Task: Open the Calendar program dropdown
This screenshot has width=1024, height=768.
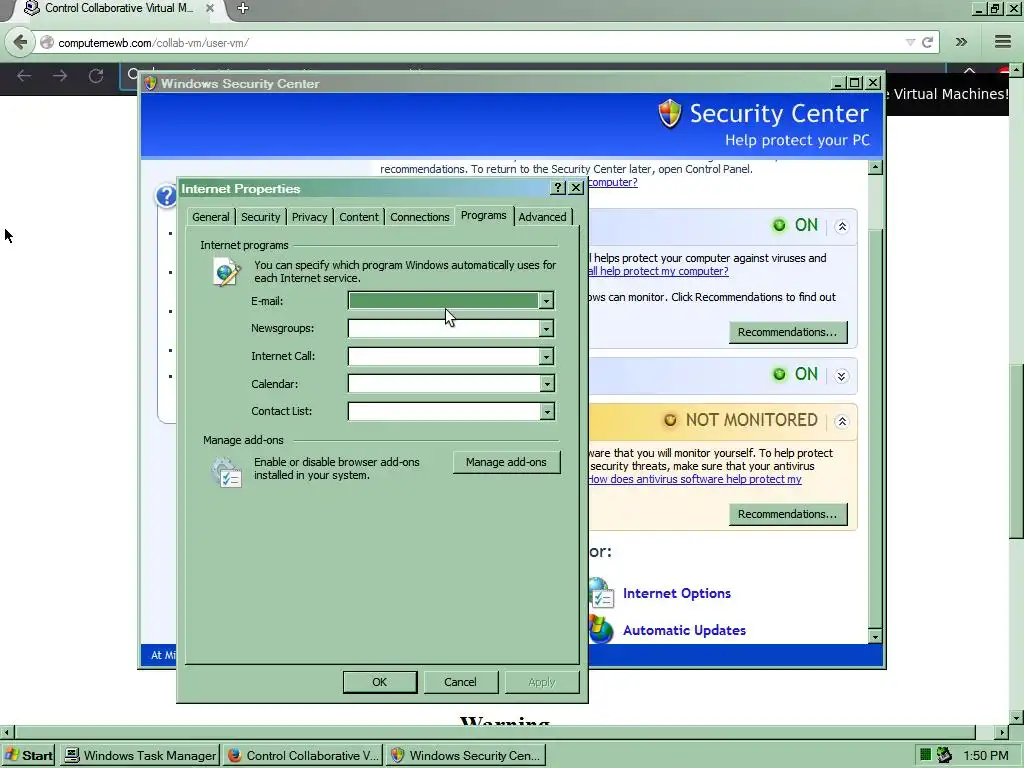Action: tap(547, 383)
